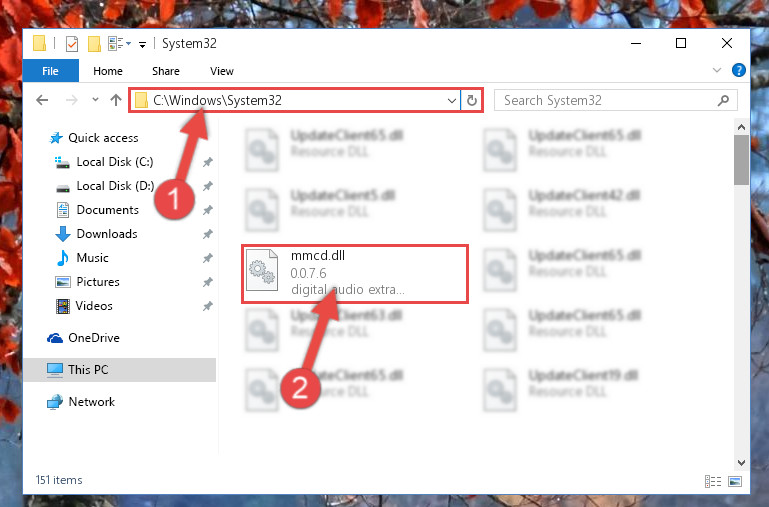Open the File menu tab

click(x=51, y=71)
